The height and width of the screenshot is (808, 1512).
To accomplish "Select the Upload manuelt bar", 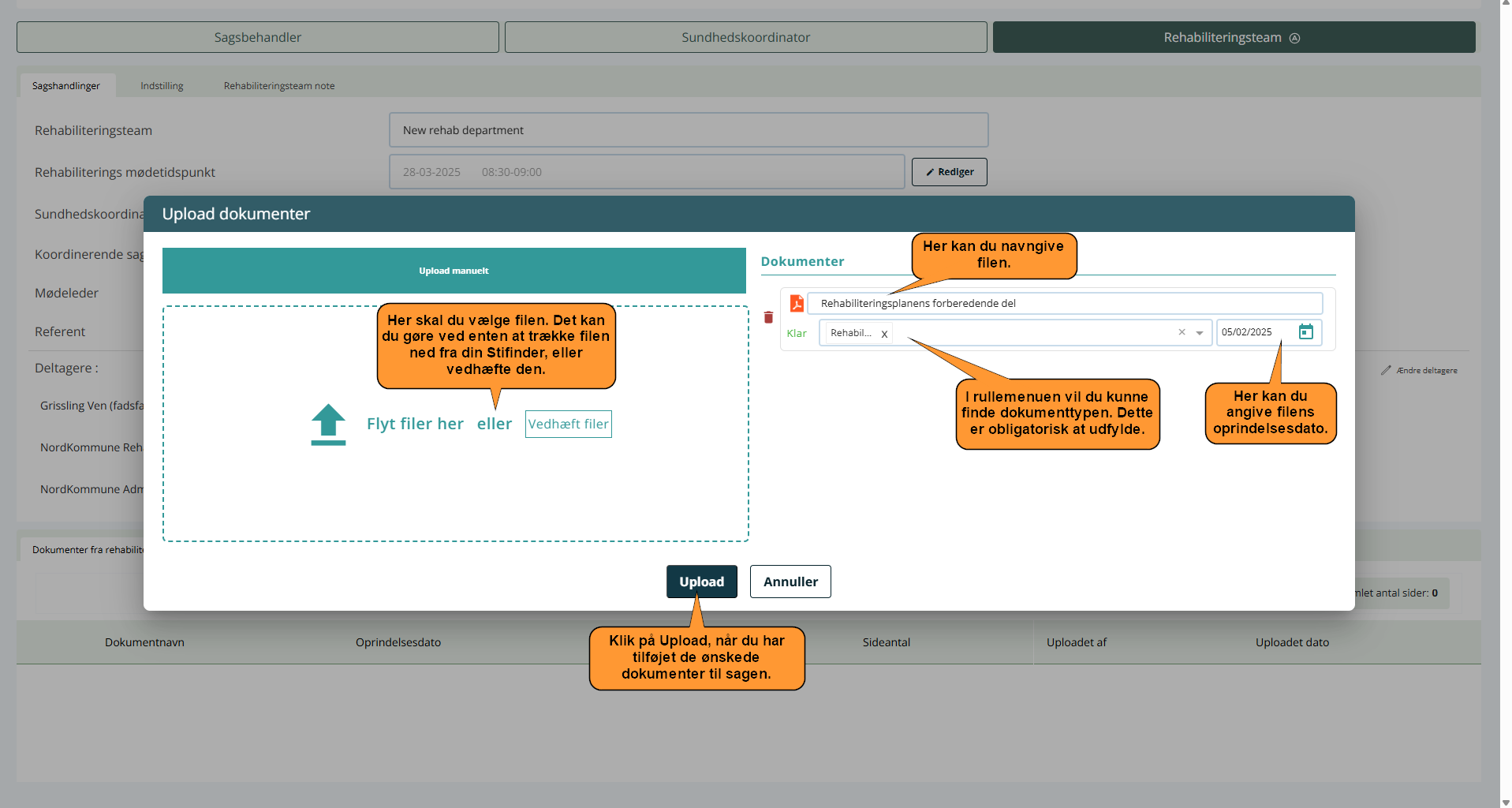I will coord(454,271).
